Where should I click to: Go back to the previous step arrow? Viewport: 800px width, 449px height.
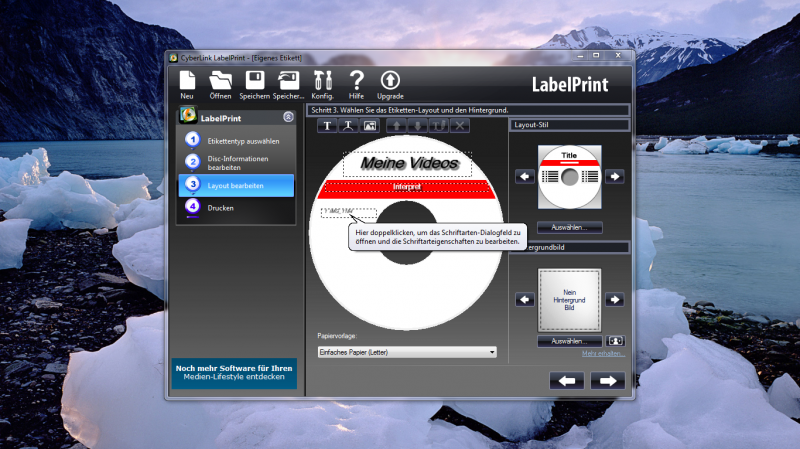tap(567, 381)
